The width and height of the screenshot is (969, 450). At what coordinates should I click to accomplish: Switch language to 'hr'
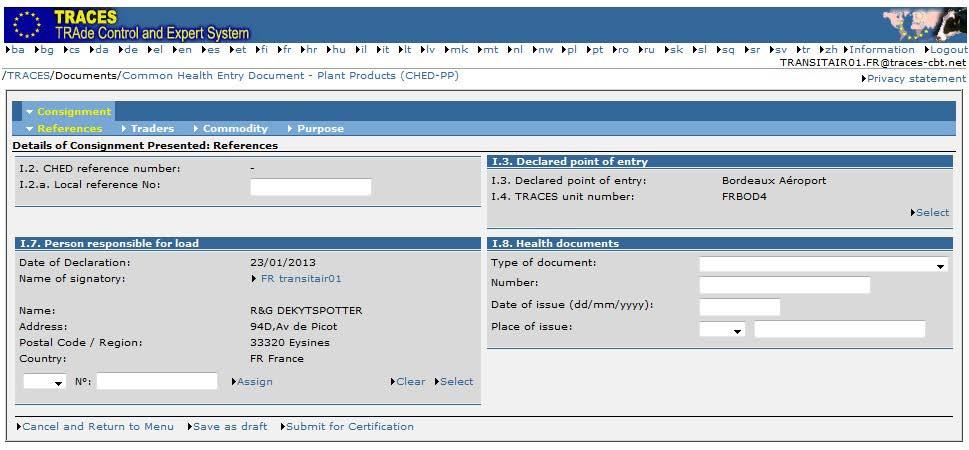(309, 50)
